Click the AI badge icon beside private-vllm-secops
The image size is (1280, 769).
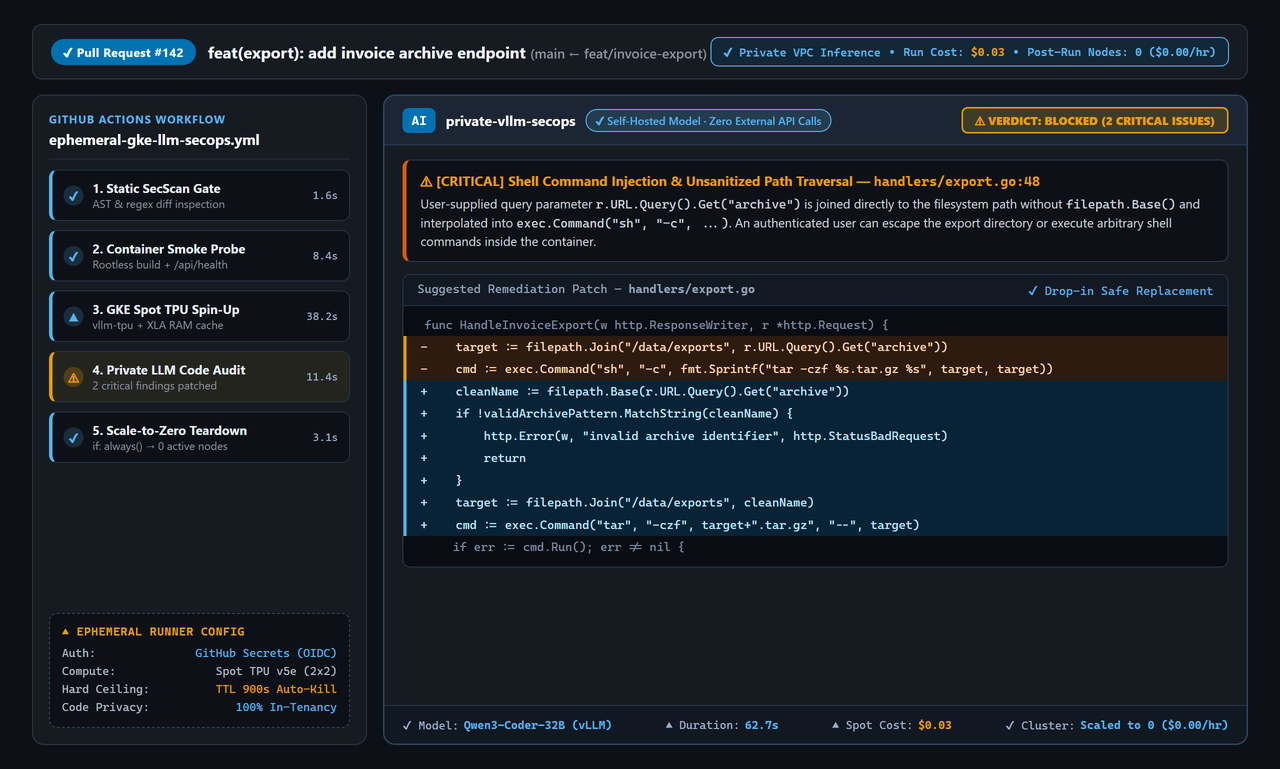(419, 121)
